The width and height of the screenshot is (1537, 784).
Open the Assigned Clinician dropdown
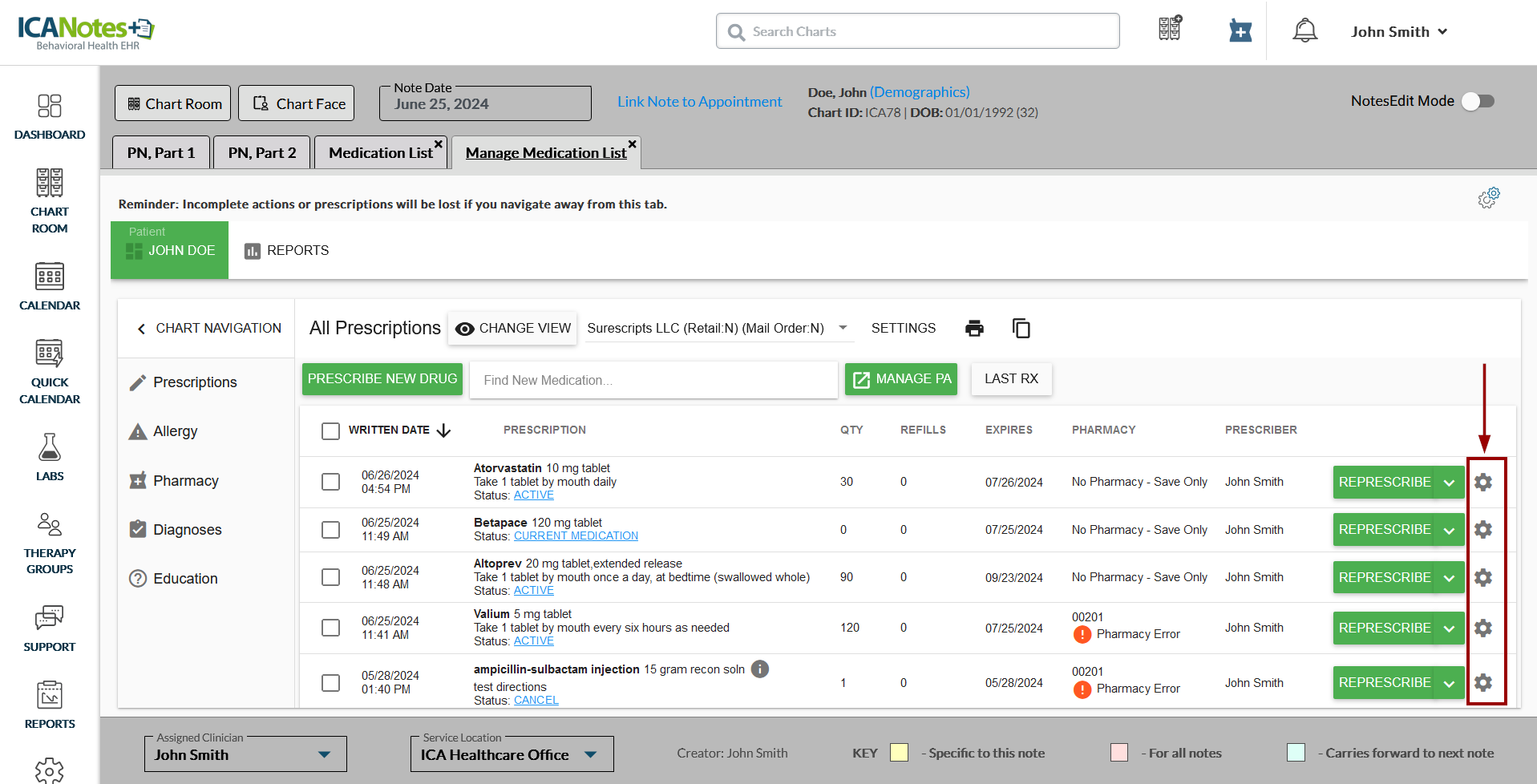324,754
